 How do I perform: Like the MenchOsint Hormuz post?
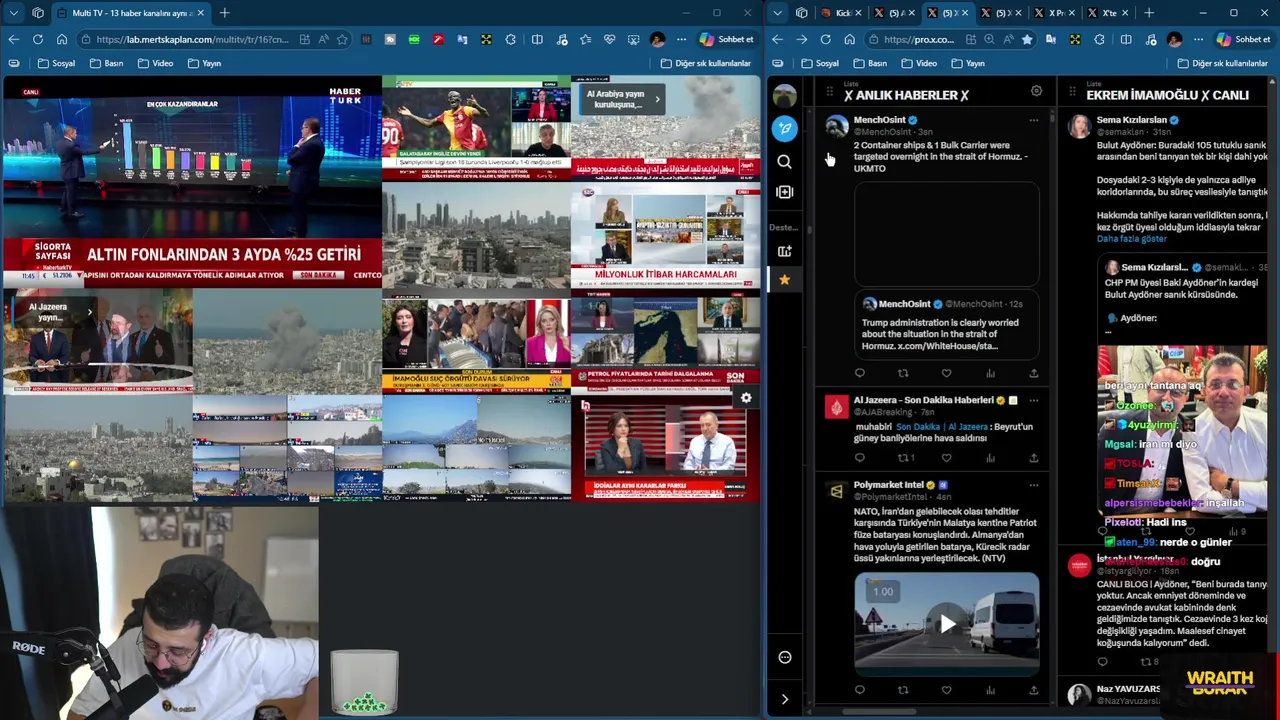tap(946, 373)
